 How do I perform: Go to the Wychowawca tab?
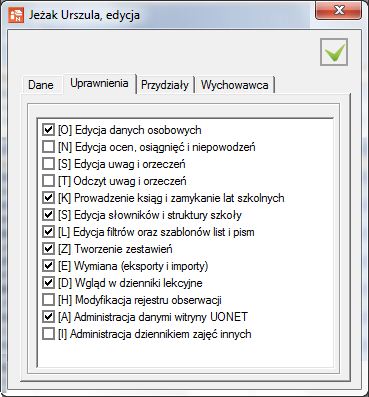pos(235,85)
